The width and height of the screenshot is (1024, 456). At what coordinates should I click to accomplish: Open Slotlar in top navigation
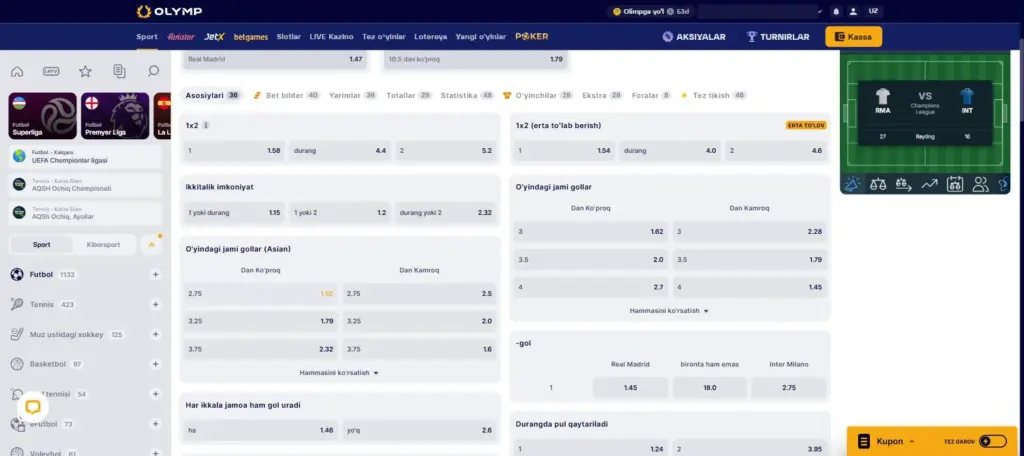(x=289, y=37)
